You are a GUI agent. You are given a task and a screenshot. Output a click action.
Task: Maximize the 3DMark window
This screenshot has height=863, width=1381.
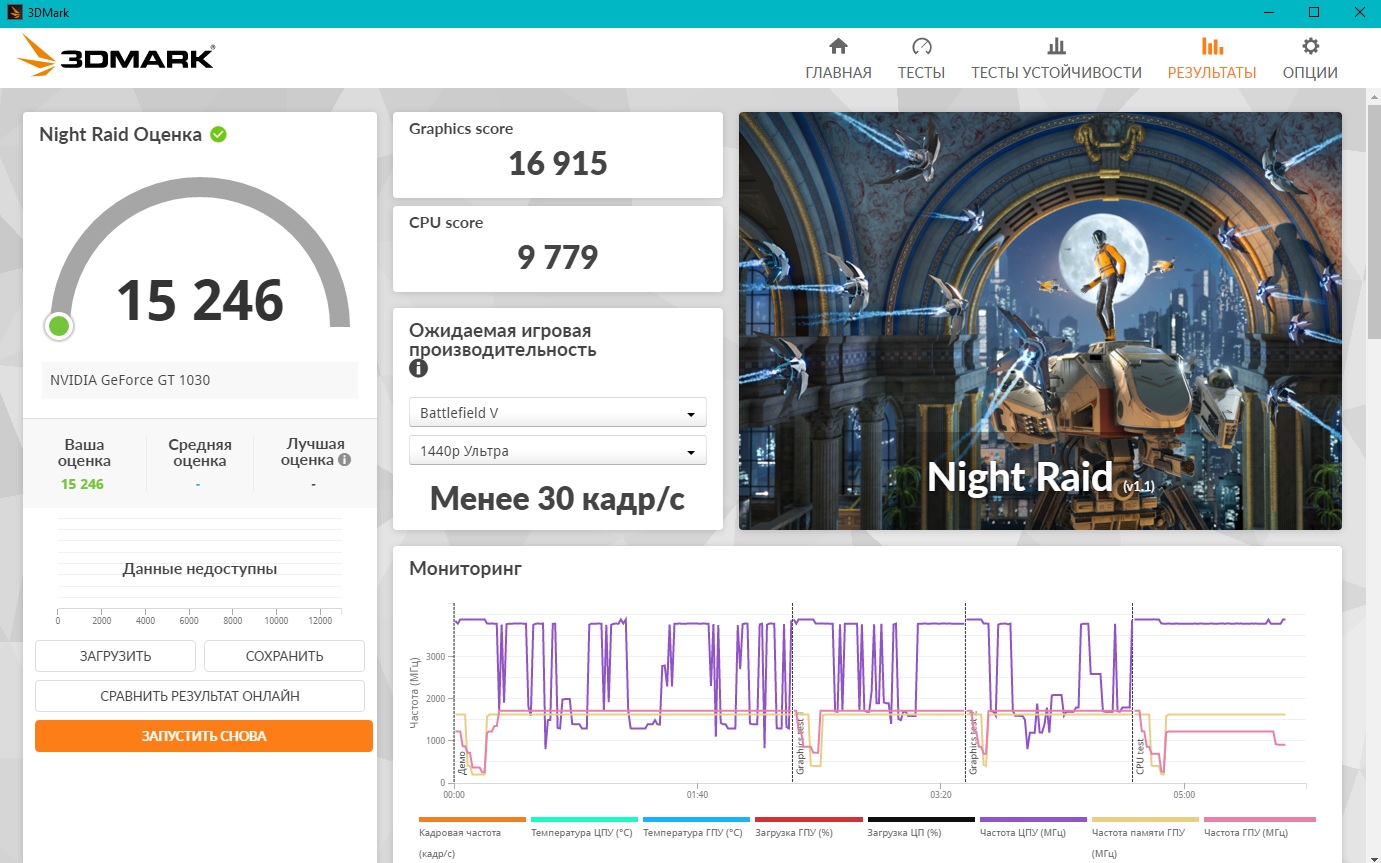[x=1314, y=12]
